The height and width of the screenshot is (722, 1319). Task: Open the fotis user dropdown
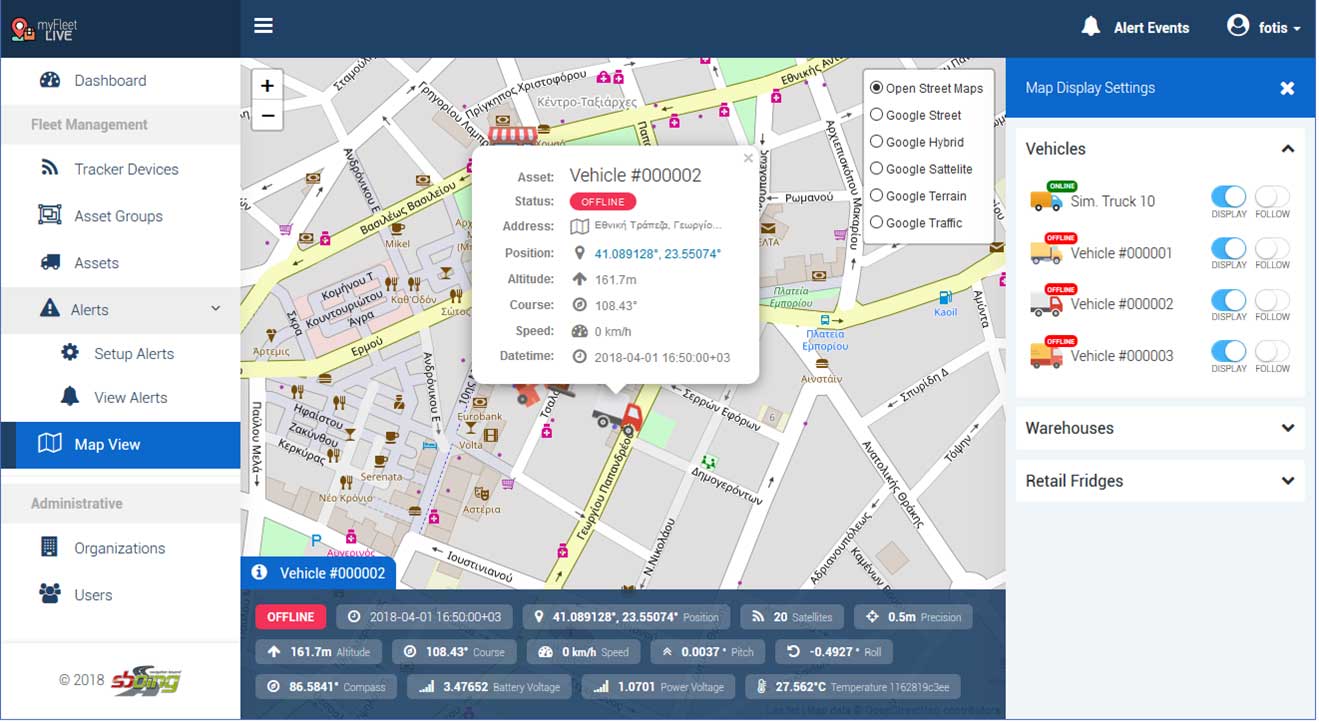(1265, 27)
